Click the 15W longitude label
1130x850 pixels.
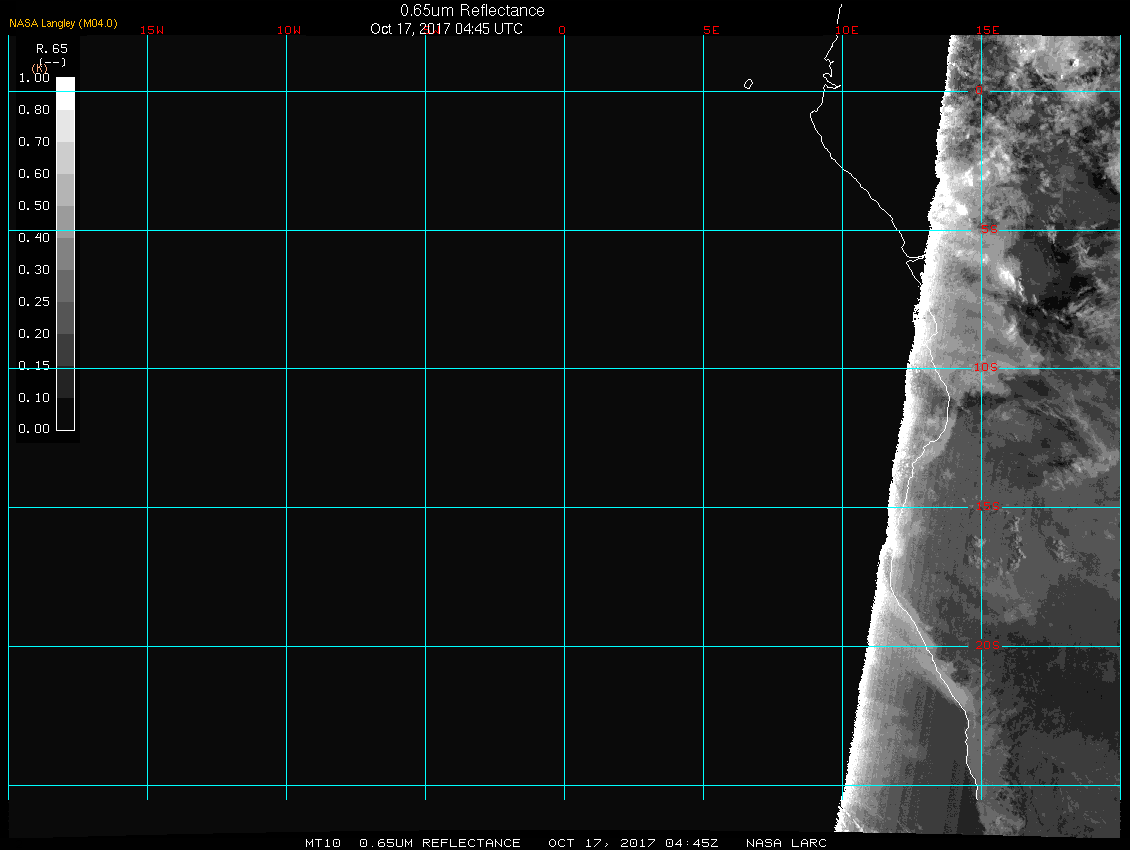pyautogui.click(x=152, y=30)
